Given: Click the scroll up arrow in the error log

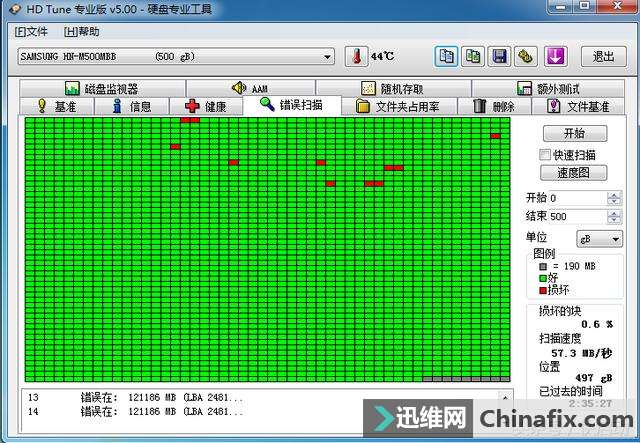Looking at the screenshot, I should [x=505, y=397].
